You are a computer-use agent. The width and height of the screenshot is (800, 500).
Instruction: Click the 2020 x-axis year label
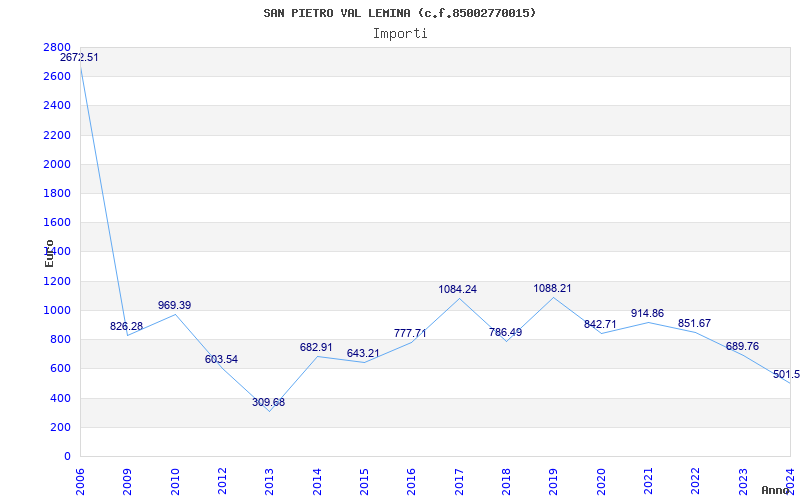(x=601, y=481)
